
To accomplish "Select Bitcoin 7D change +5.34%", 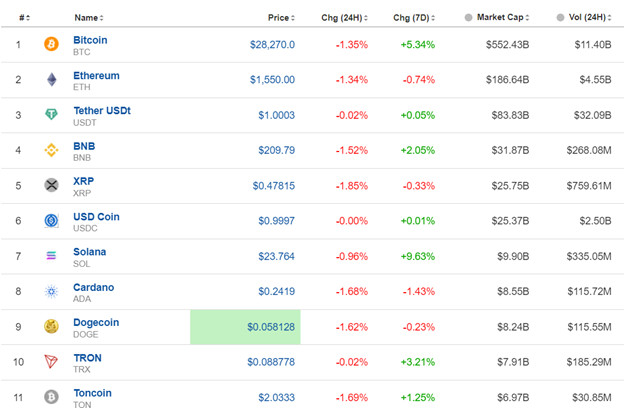I will [418, 45].
